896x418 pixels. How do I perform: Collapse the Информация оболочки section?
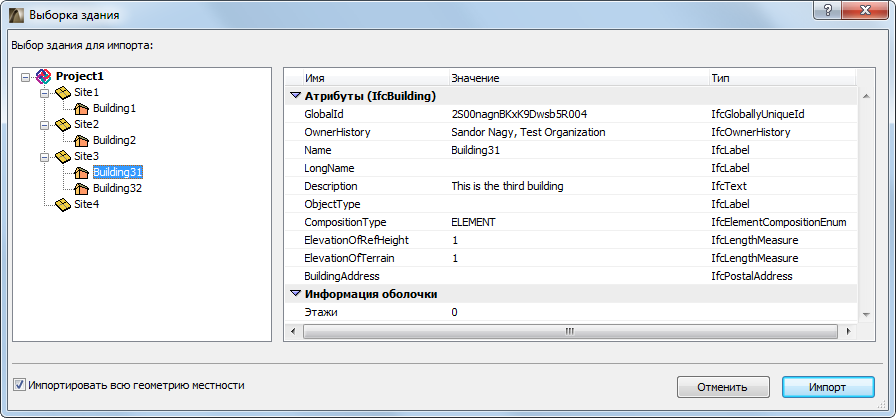pos(295,294)
